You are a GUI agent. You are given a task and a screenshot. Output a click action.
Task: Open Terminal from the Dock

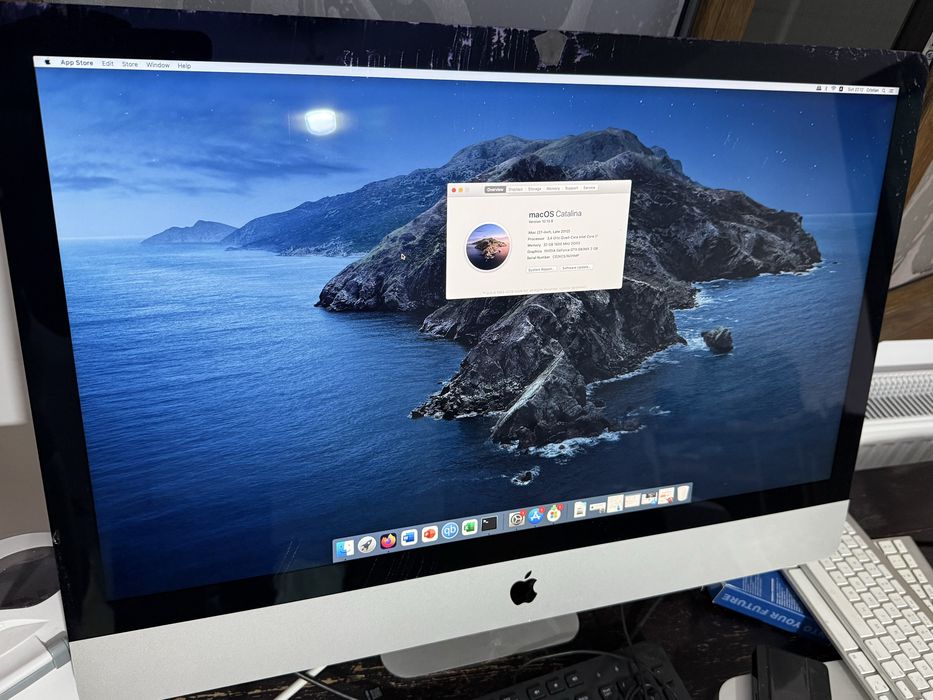tap(489, 524)
